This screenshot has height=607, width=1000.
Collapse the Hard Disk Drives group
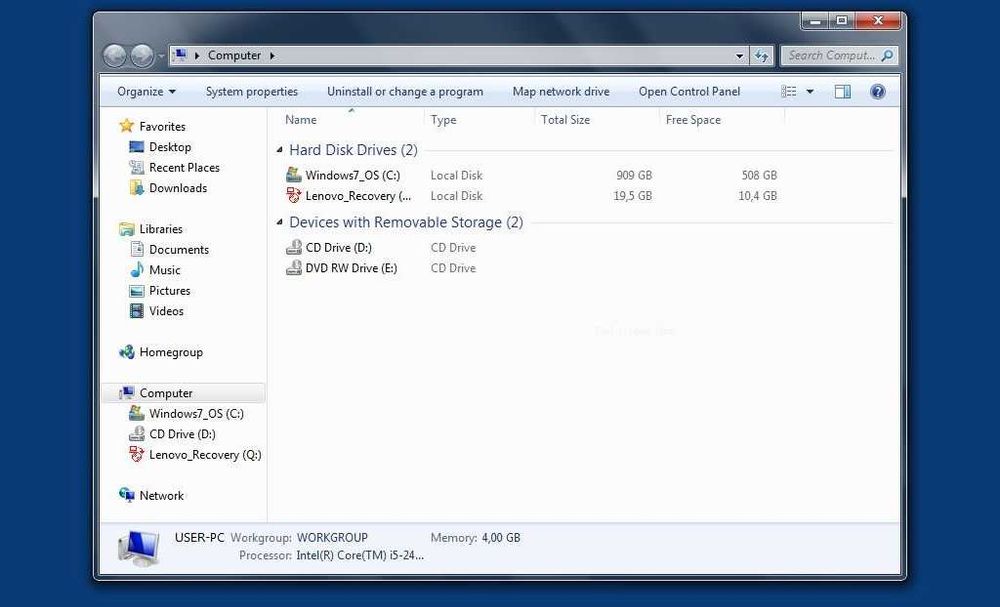[279, 150]
